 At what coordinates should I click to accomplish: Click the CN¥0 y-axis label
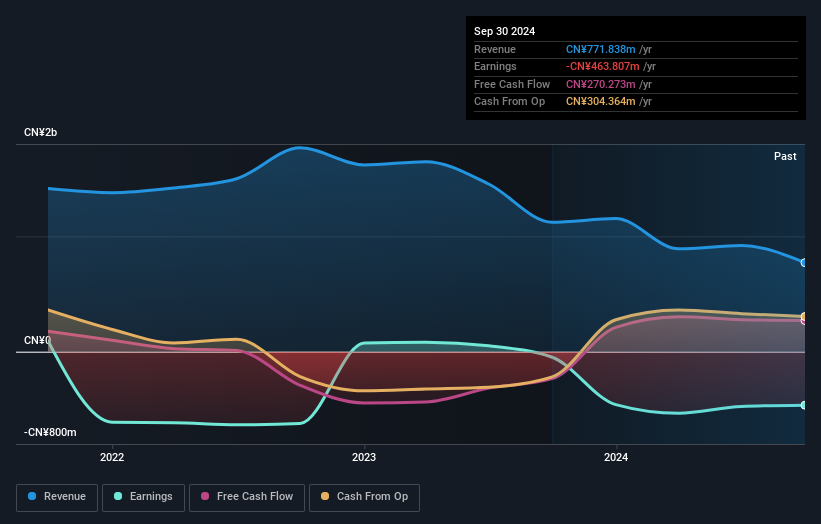pos(37,340)
